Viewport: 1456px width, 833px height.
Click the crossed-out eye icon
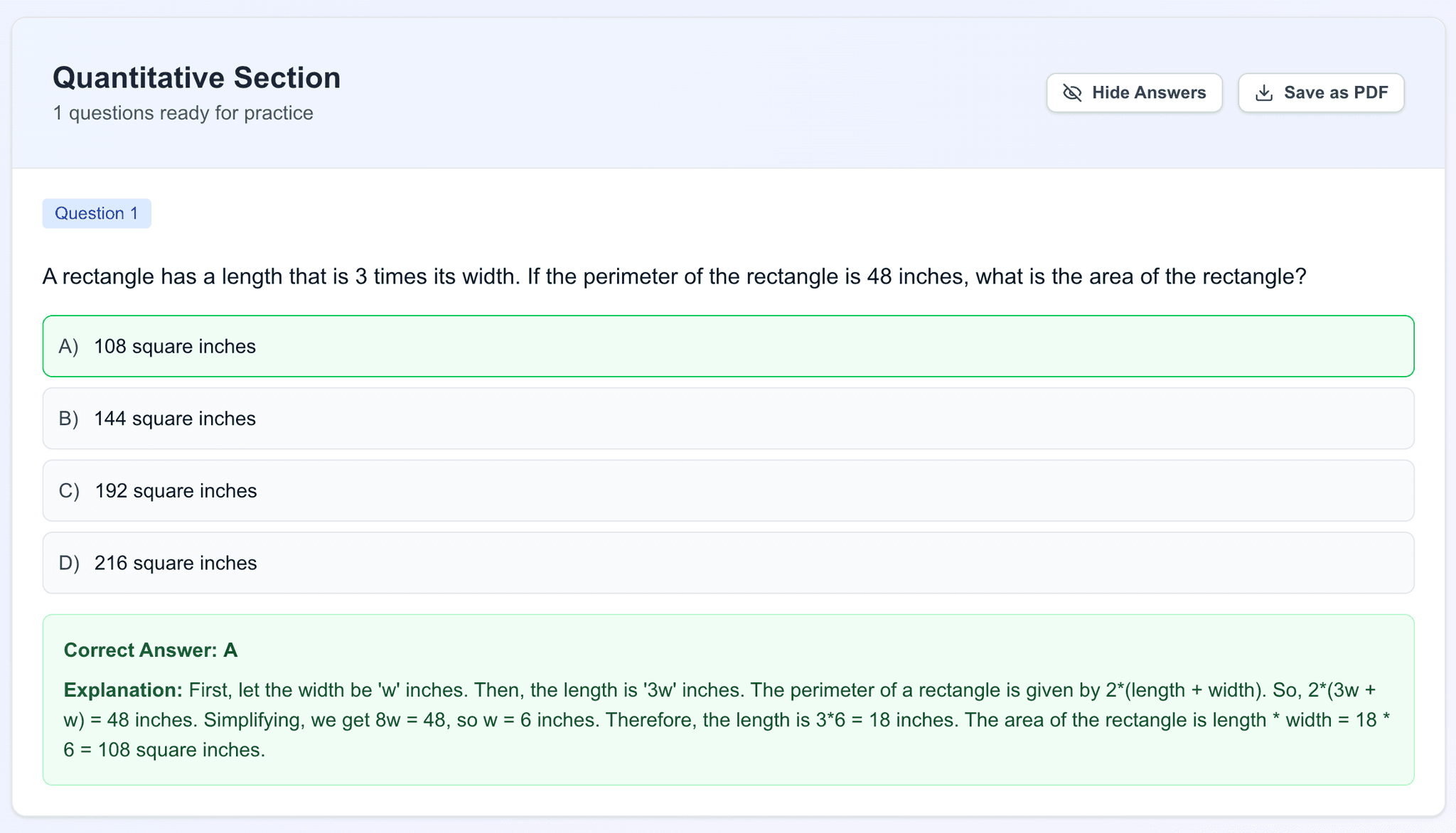[1072, 93]
